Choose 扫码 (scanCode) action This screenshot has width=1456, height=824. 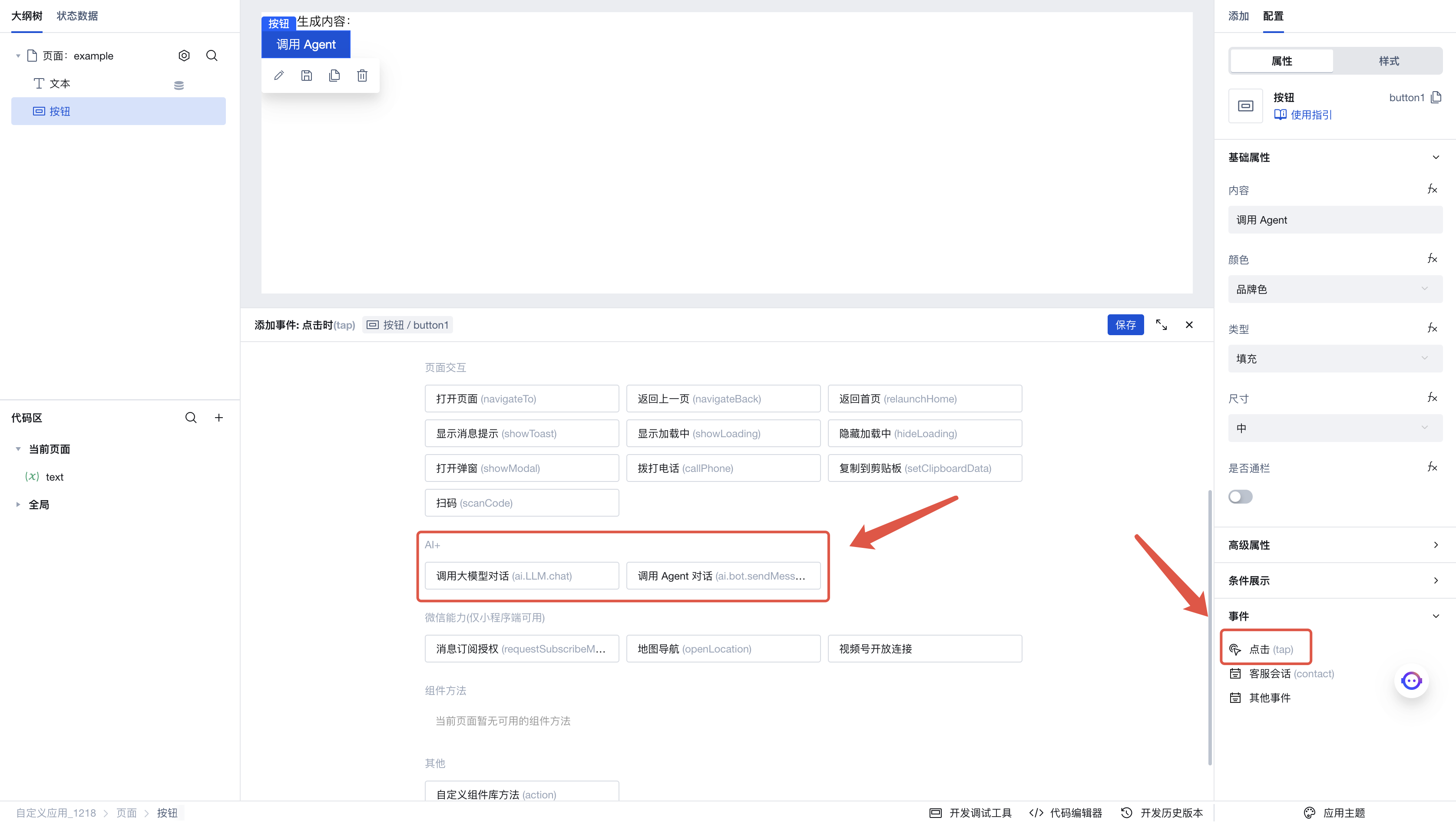[522, 503]
